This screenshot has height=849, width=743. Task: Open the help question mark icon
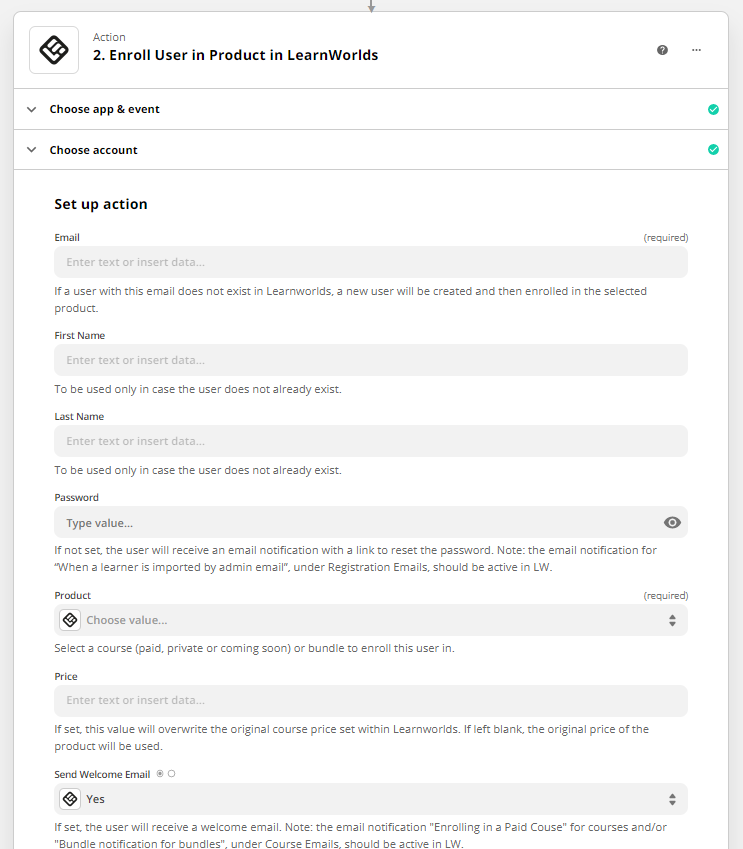[x=662, y=49]
